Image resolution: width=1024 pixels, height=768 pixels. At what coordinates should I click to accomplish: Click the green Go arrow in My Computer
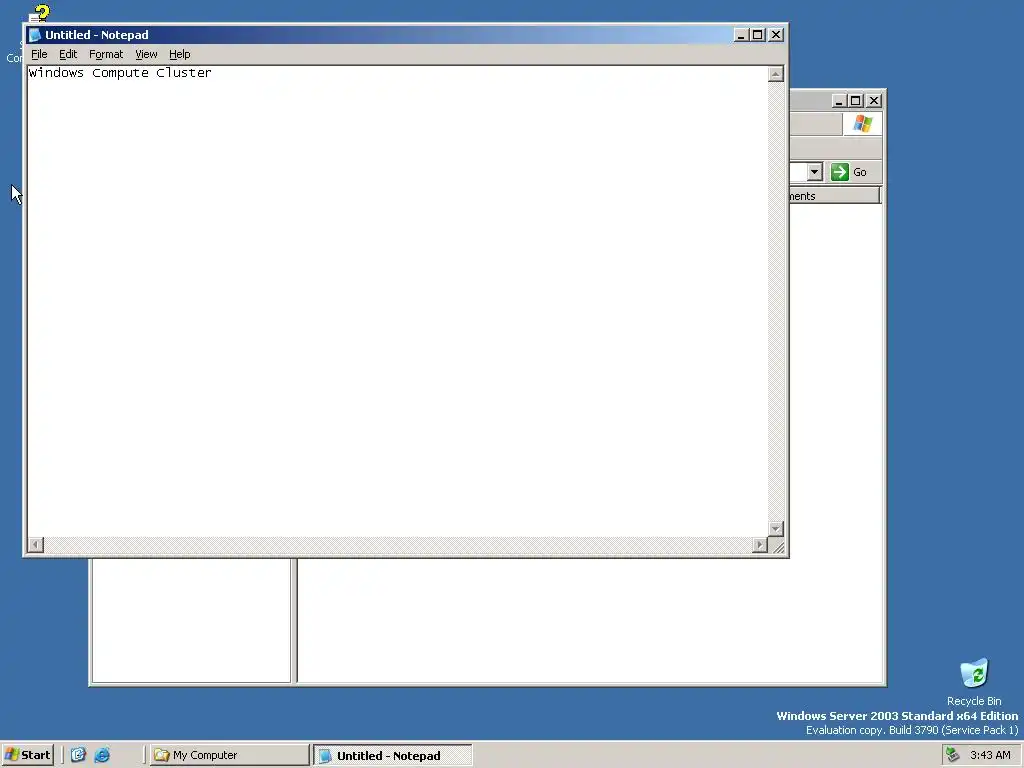840,172
